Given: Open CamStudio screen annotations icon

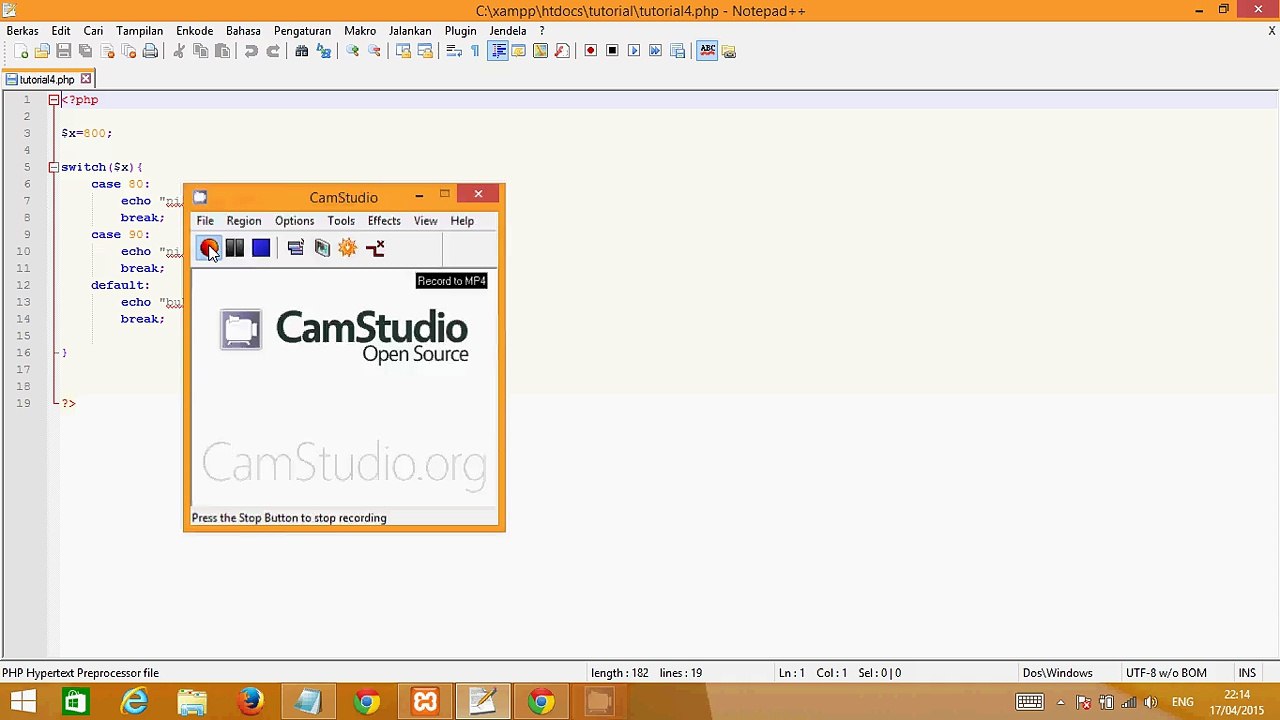Looking at the screenshot, I should coord(322,248).
